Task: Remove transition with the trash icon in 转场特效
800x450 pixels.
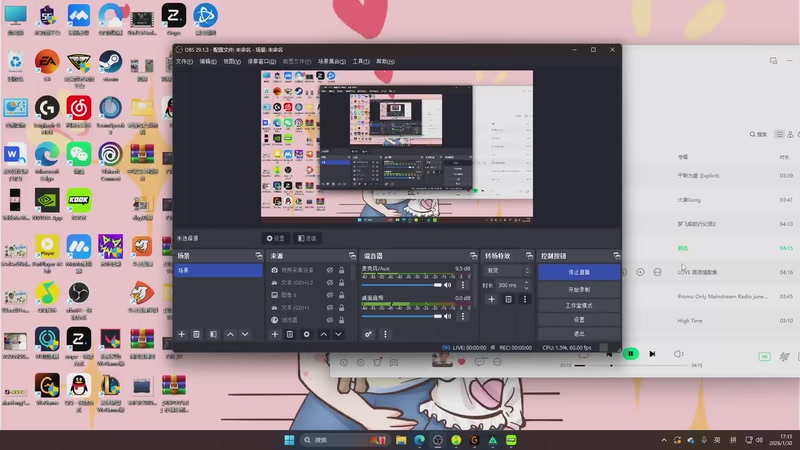Action: click(x=508, y=299)
